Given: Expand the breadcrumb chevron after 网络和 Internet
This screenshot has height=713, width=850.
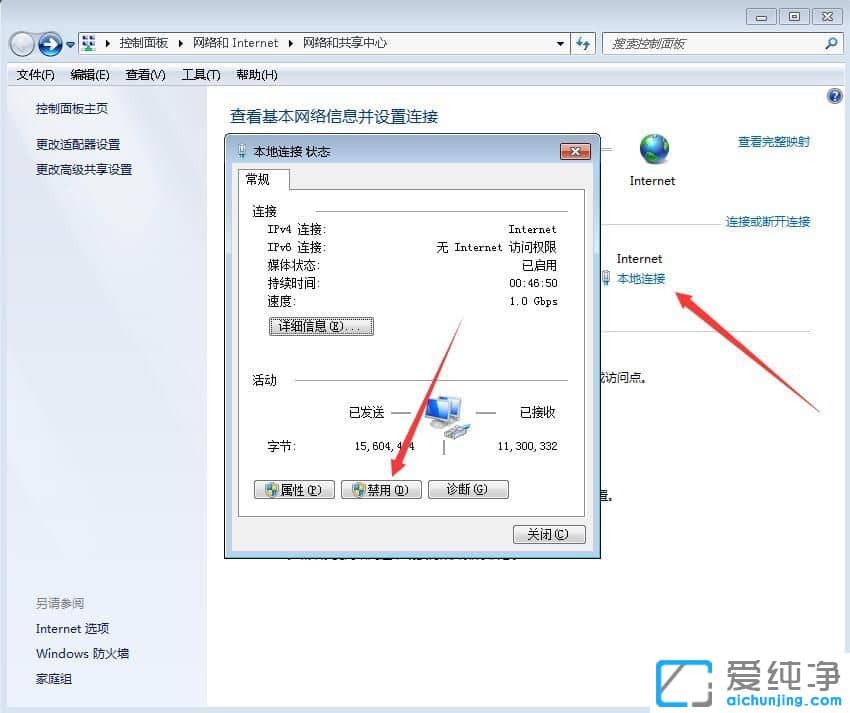Looking at the screenshot, I should [x=292, y=43].
